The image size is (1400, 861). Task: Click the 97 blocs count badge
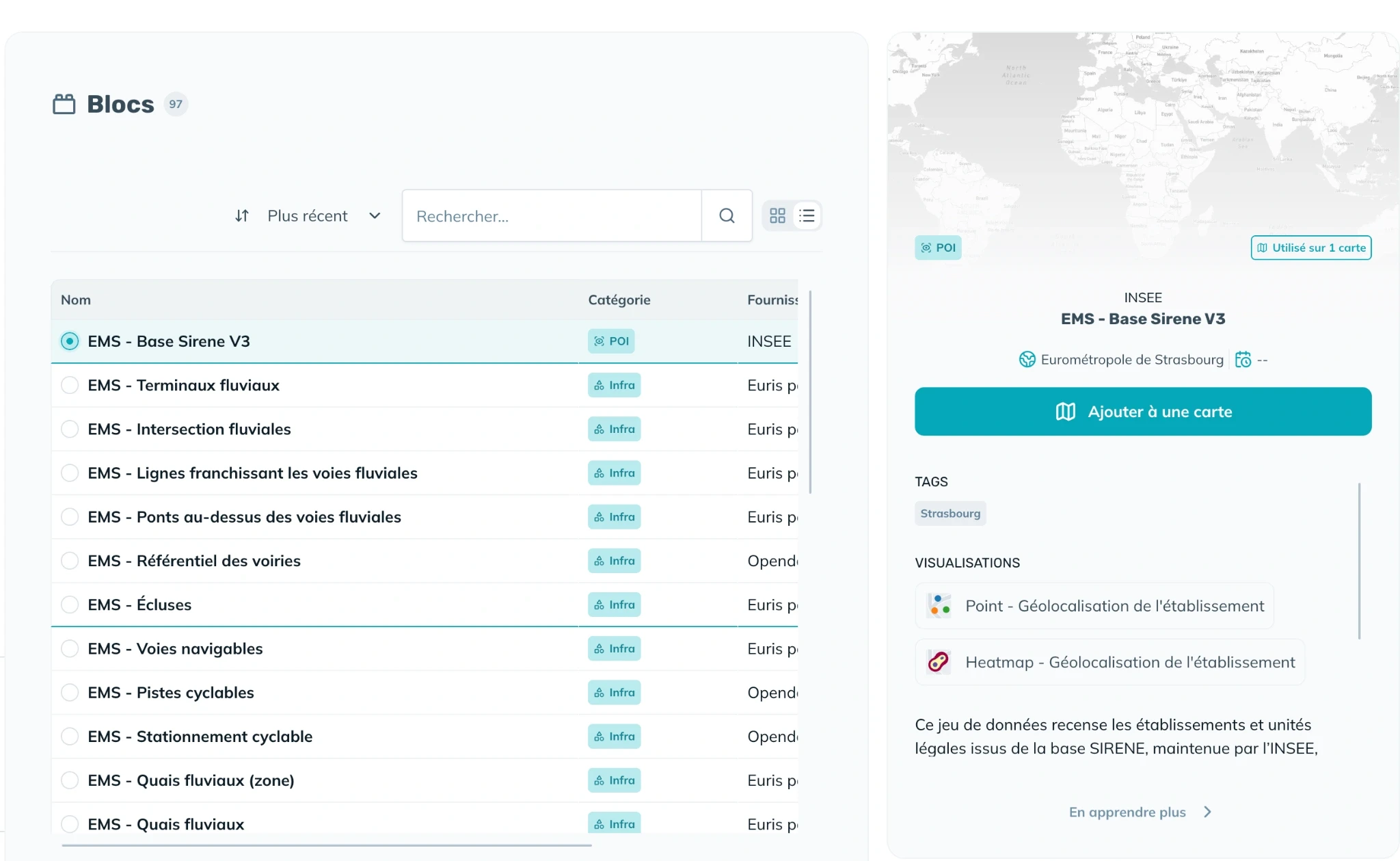176,104
